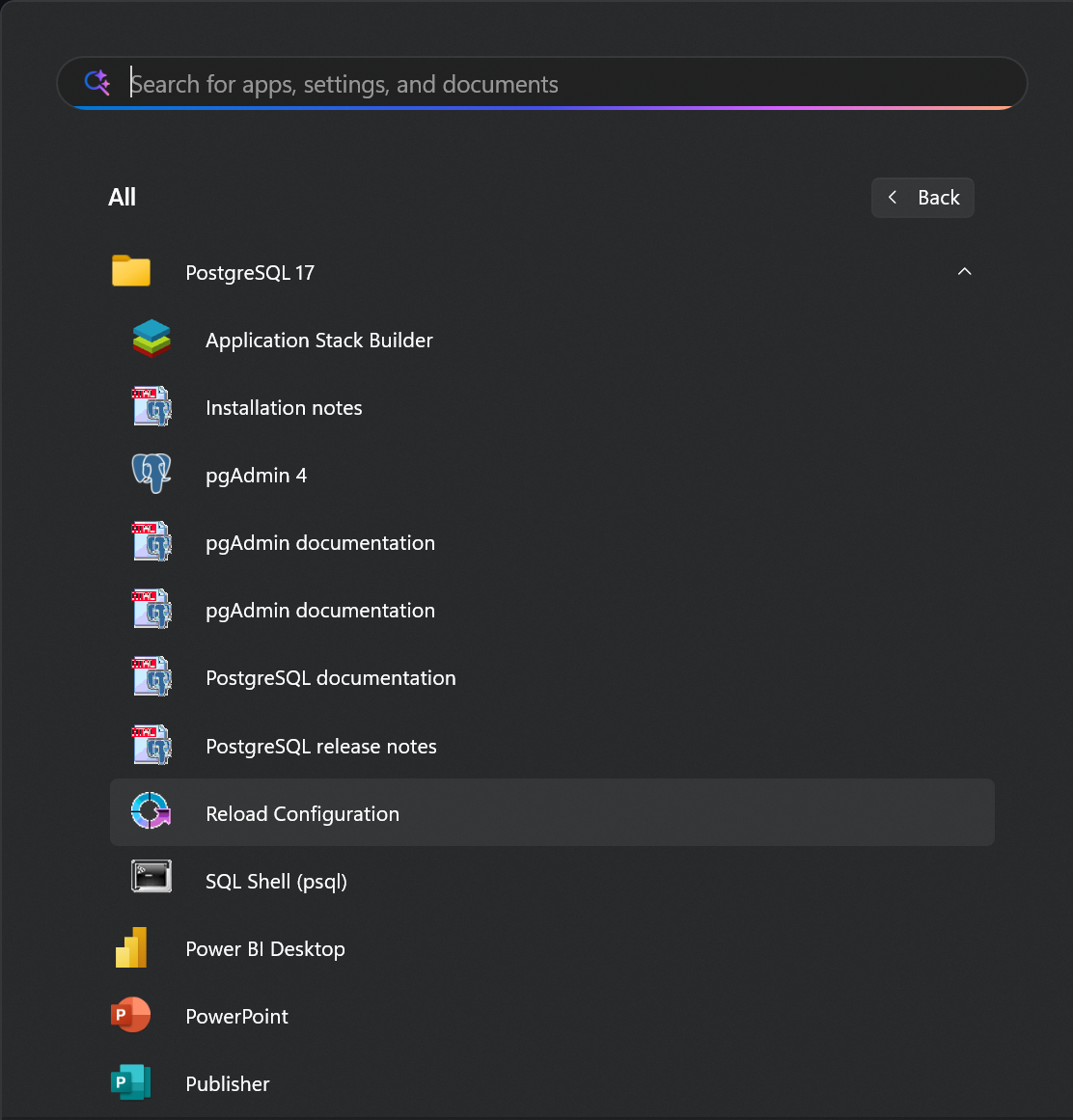Click the PostgreSQL 17 folder icon
The image size is (1073, 1120).
click(x=131, y=272)
